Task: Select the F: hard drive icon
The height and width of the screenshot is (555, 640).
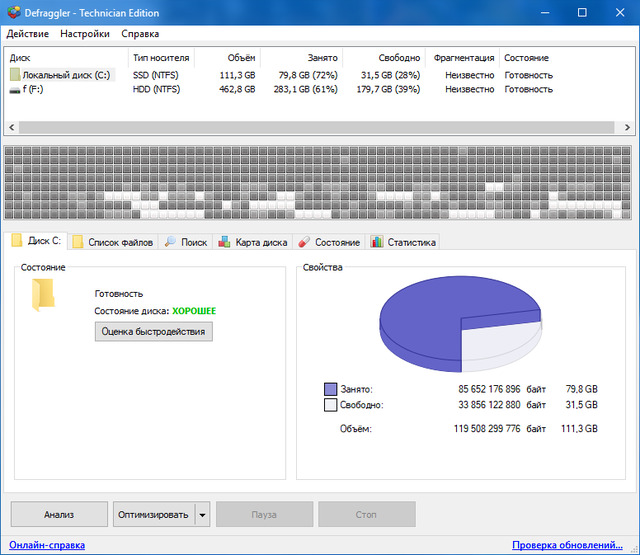Action: coord(14,90)
